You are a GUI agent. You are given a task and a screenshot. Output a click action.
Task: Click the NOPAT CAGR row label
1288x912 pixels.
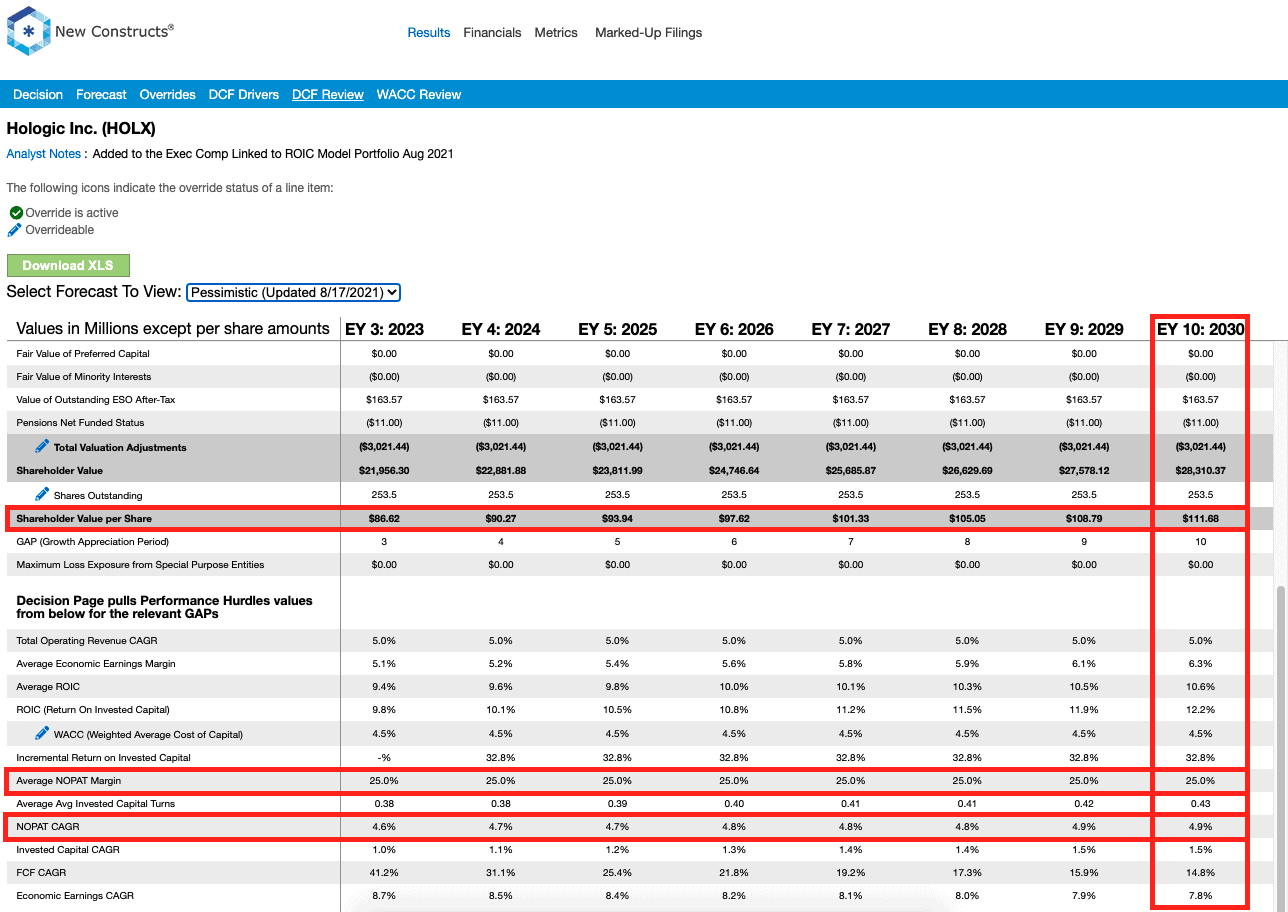click(48, 827)
